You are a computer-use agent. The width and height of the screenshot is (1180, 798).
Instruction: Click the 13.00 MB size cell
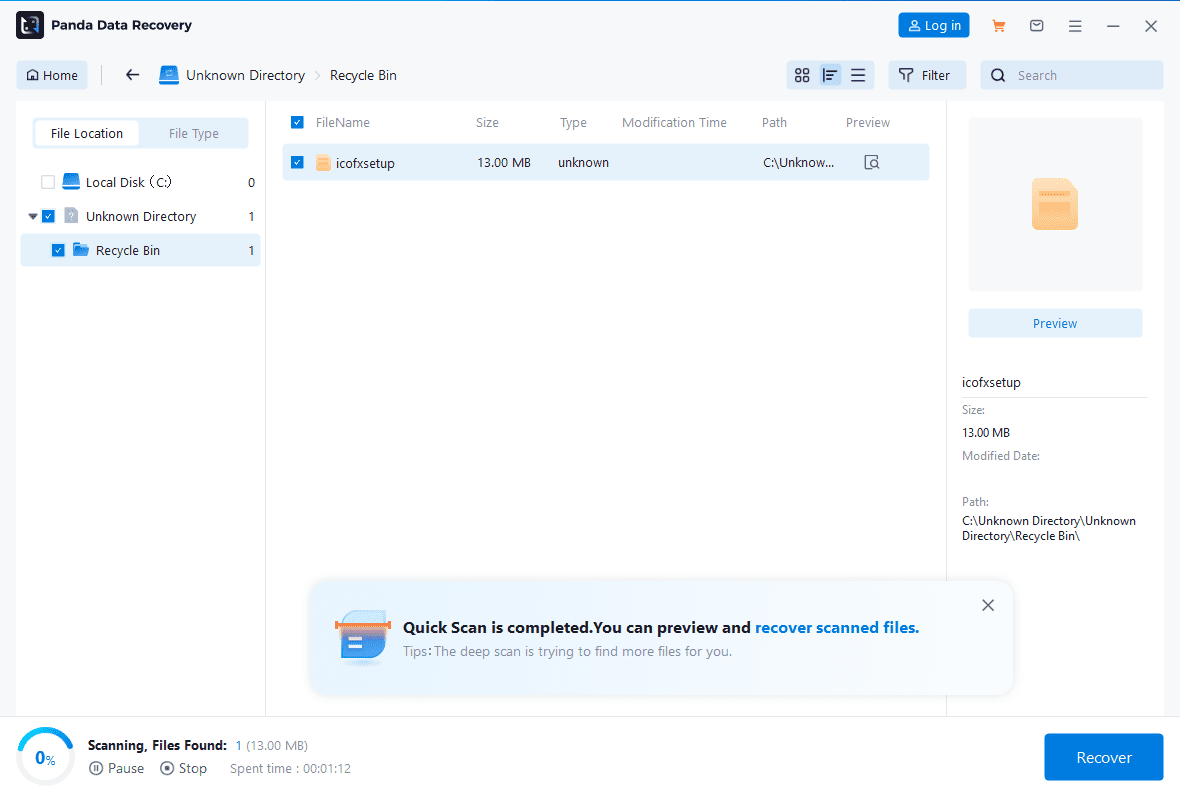click(x=503, y=162)
